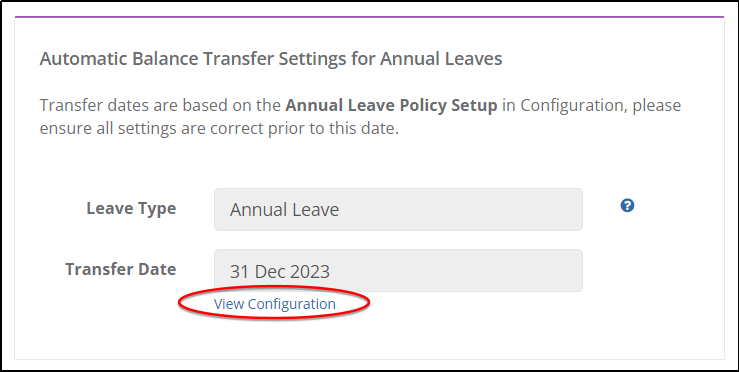Click the Transfer Date label
739x372 pixels.
[121, 269]
